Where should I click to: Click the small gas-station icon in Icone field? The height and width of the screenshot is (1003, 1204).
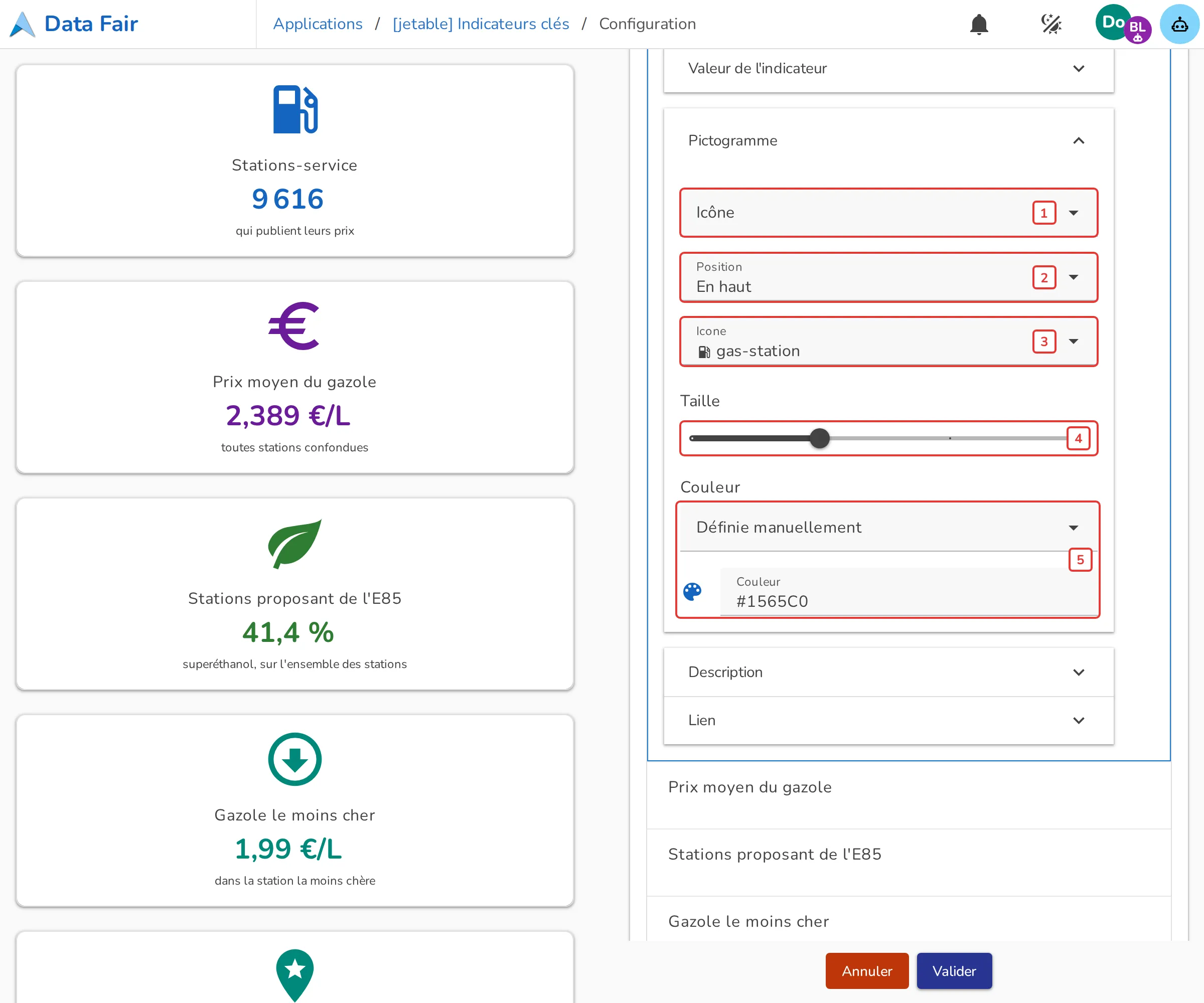coord(704,352)
